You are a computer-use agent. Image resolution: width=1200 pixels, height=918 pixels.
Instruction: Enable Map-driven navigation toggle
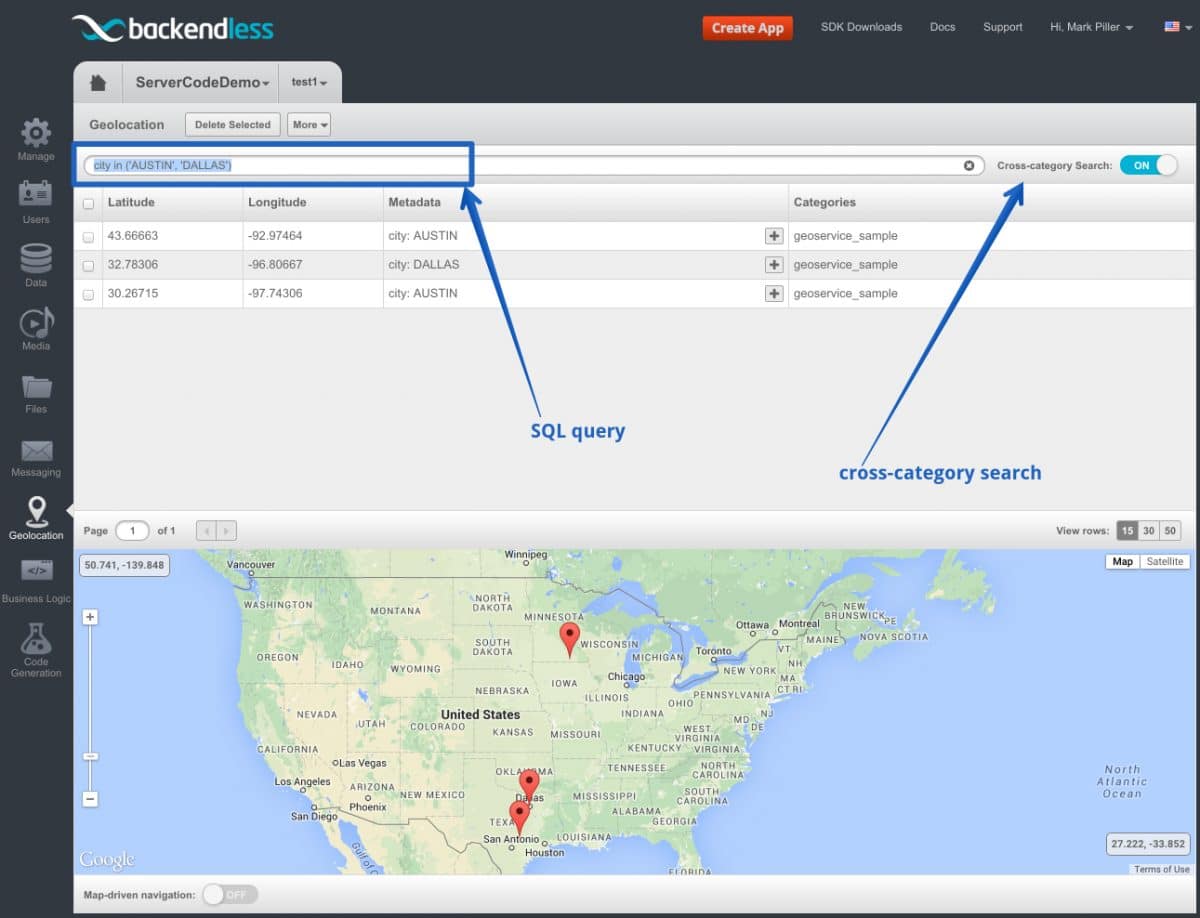pyautogui.click(x=230, y=894)
